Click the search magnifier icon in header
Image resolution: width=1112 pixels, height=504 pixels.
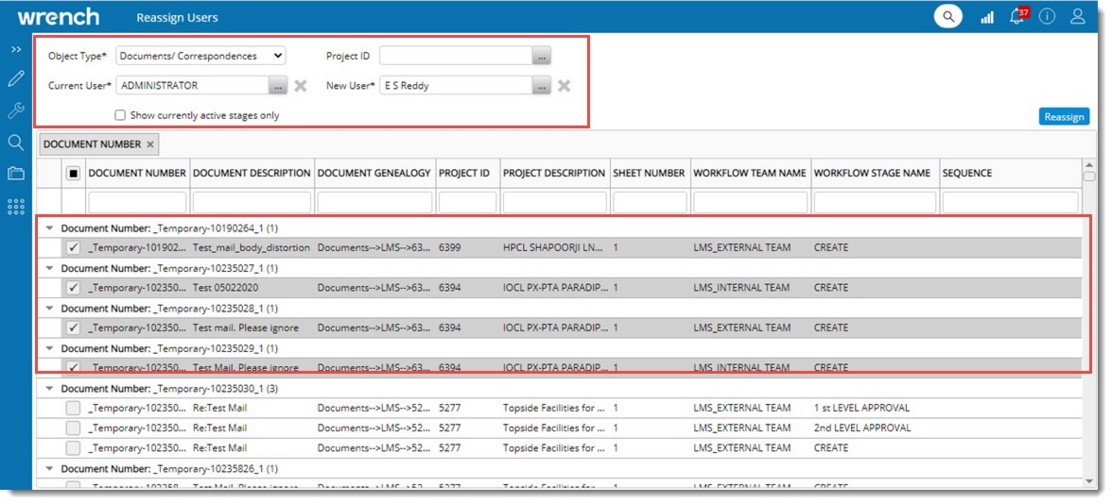[947, 17]
